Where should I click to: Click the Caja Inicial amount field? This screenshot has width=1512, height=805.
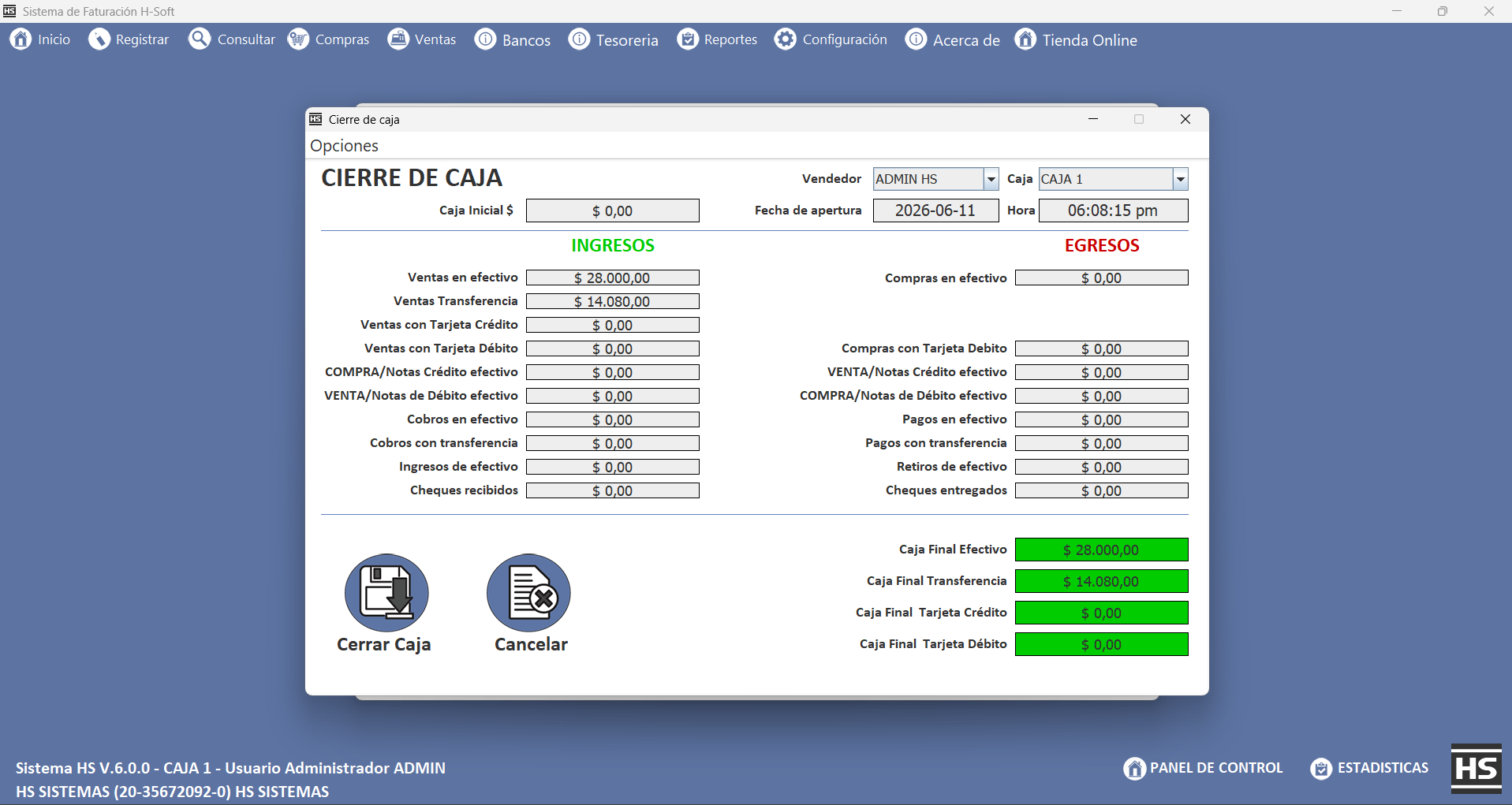point(613,211)
